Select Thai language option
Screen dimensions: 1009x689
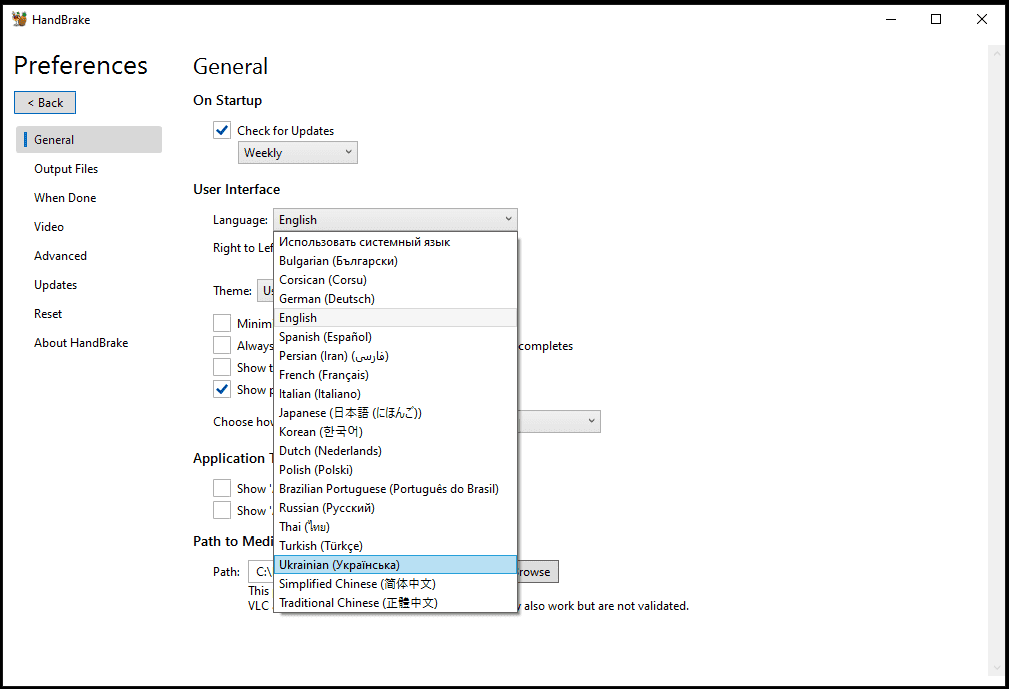395,526
